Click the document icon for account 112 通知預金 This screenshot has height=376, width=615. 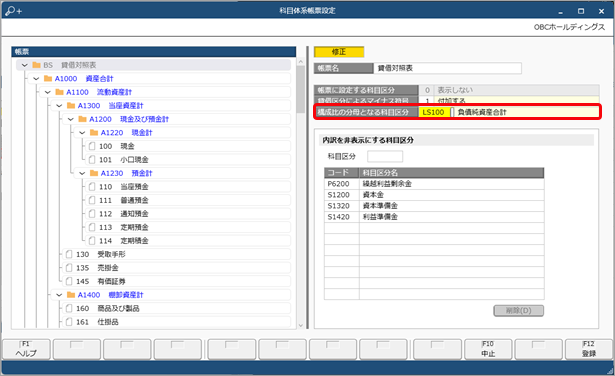92,214
